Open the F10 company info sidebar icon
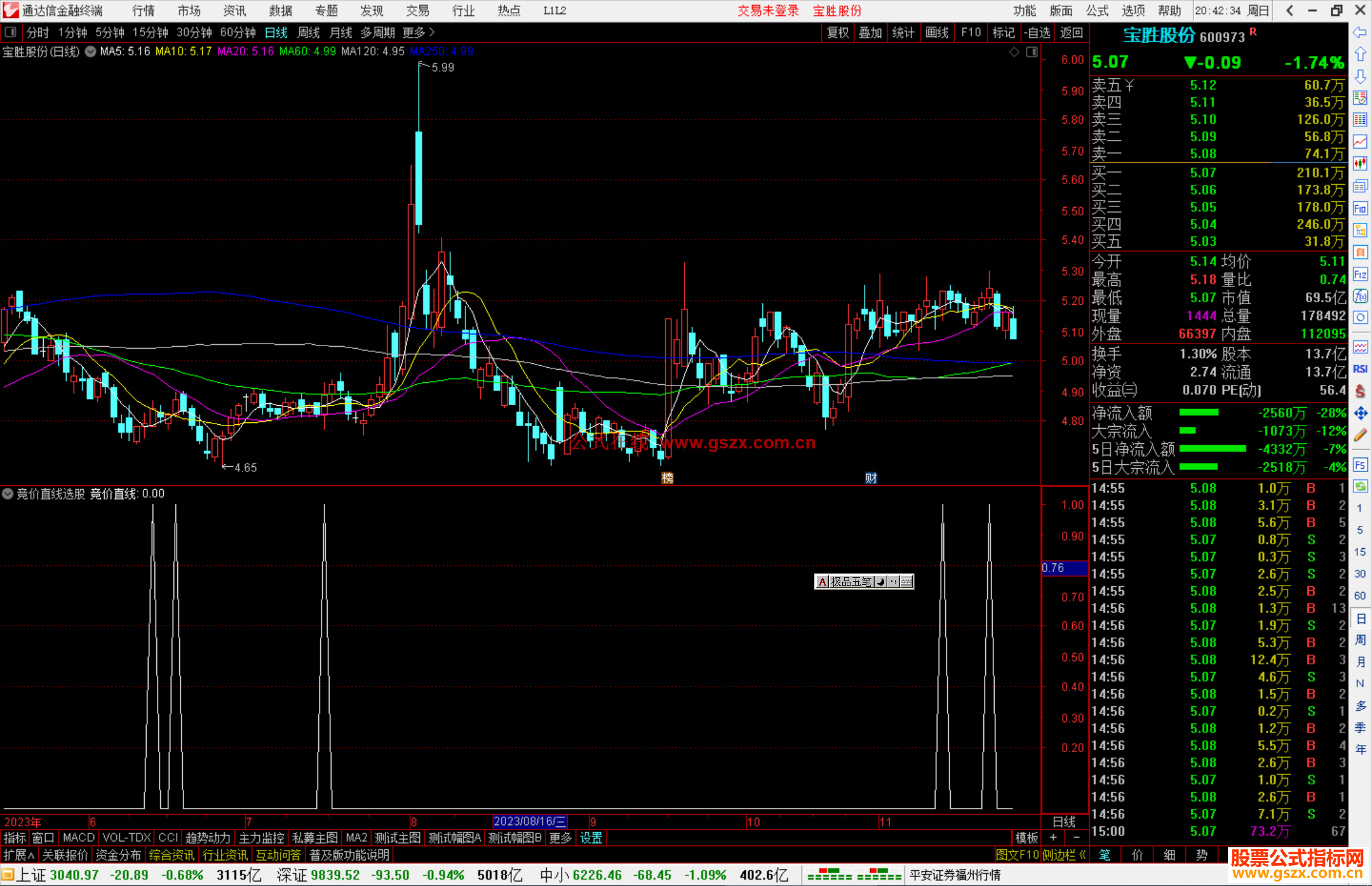Viewport: 1372px width, 886px height. 1360,208
